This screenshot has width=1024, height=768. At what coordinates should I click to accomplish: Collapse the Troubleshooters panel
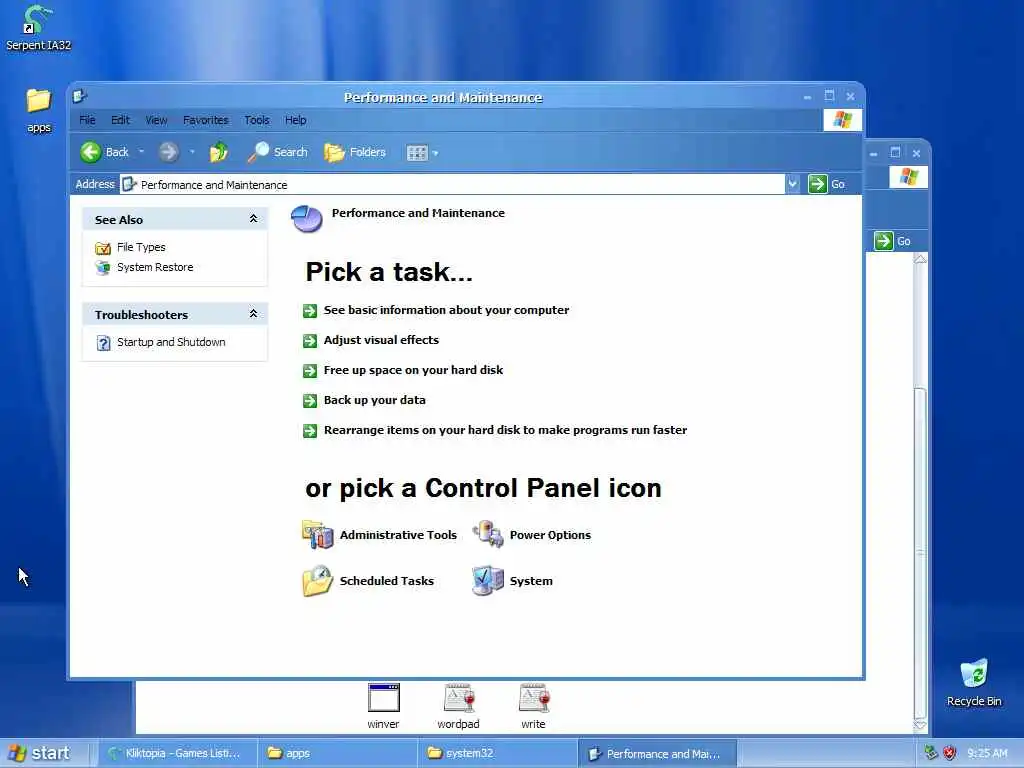(253, 314)
